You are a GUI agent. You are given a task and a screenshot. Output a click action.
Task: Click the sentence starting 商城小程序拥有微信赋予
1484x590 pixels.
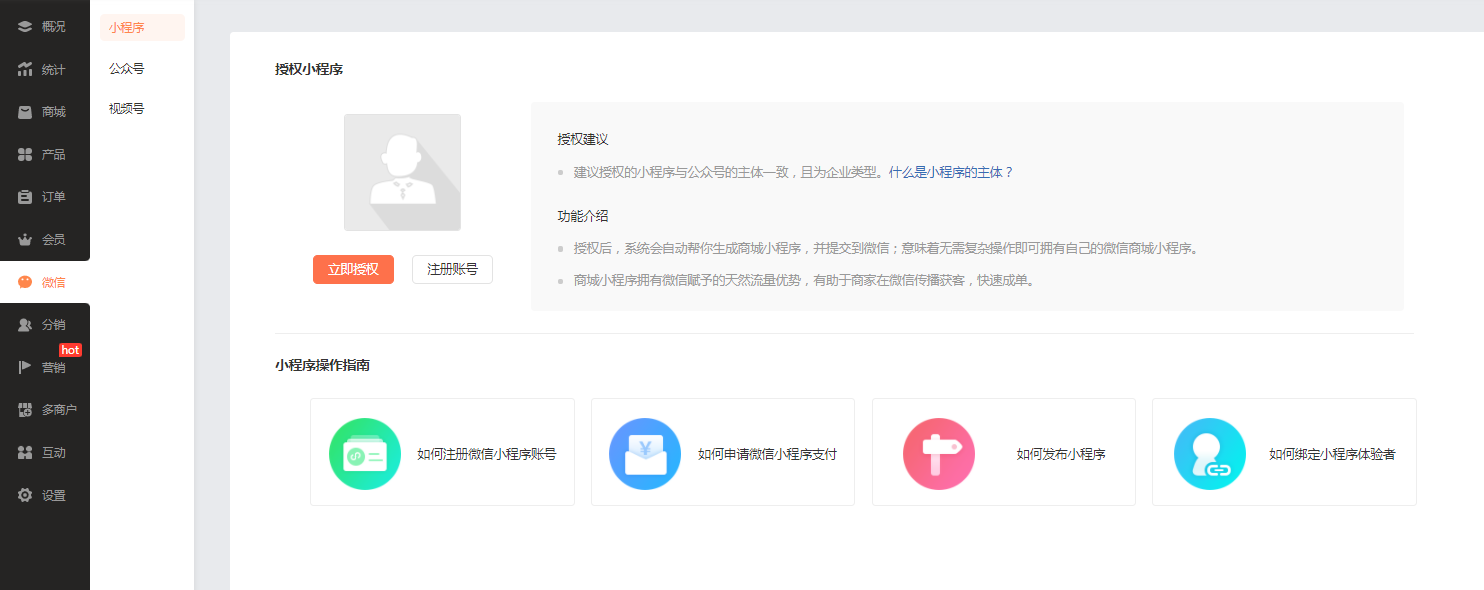(x=804, y=280)
